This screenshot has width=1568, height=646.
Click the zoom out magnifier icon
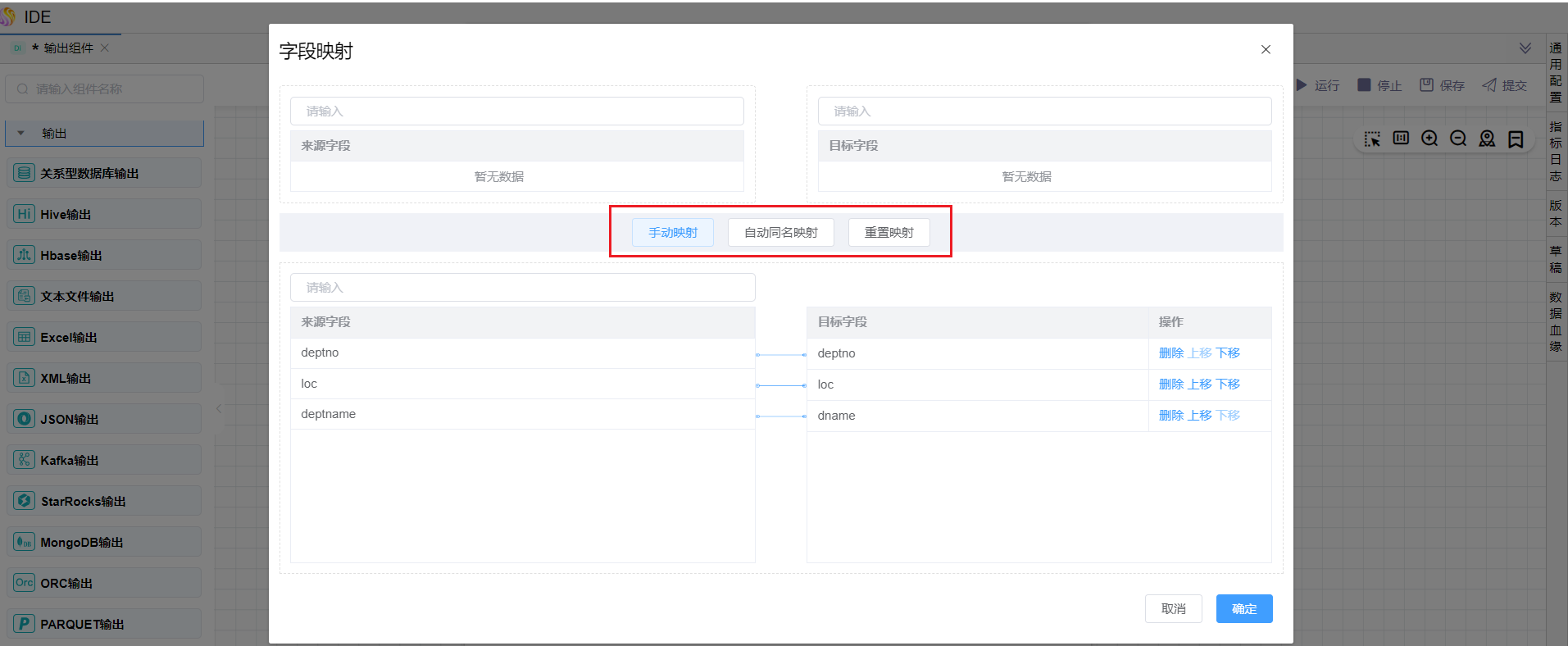point(1458,139)
